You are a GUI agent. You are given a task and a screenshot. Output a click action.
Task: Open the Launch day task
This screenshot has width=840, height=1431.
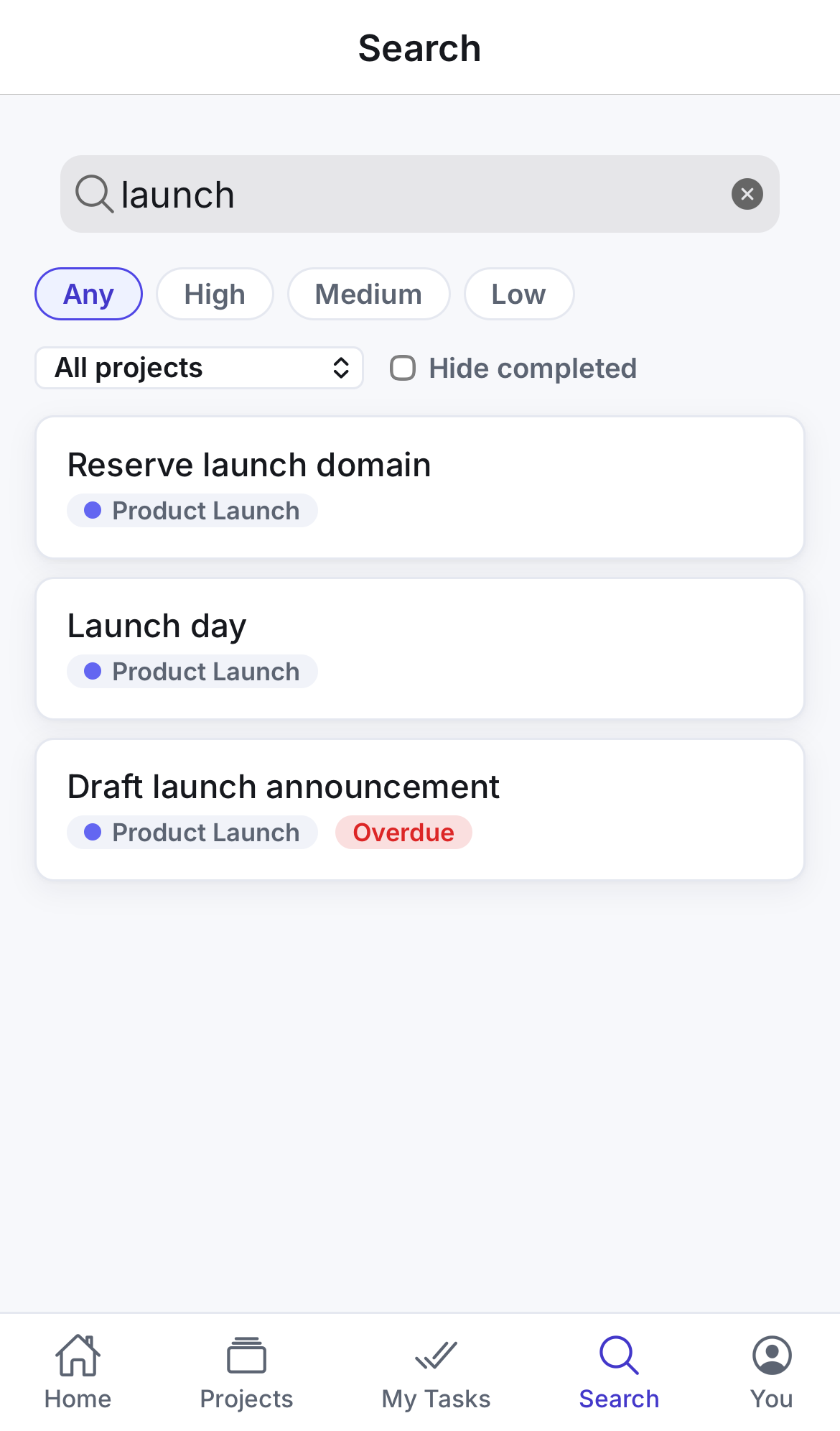420,649
